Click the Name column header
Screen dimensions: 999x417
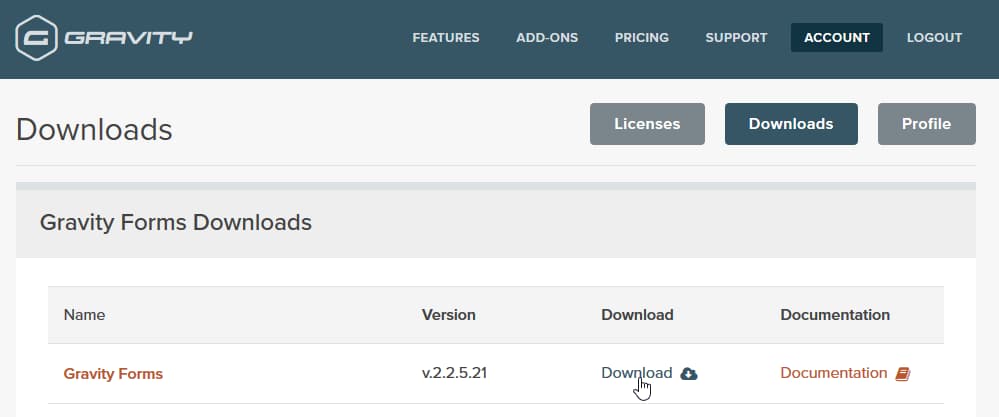pyautogui.click(x=84, y=315)
